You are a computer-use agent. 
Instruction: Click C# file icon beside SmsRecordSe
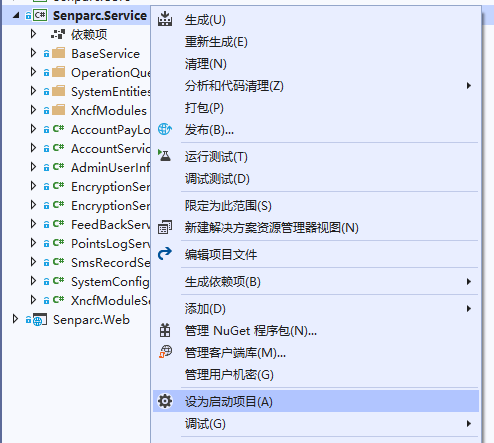click(59, 262)
